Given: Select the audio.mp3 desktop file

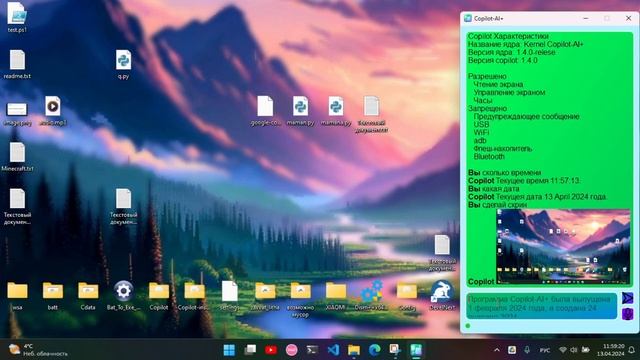Looking at the screenshot, I should click(x=53, y=111).
